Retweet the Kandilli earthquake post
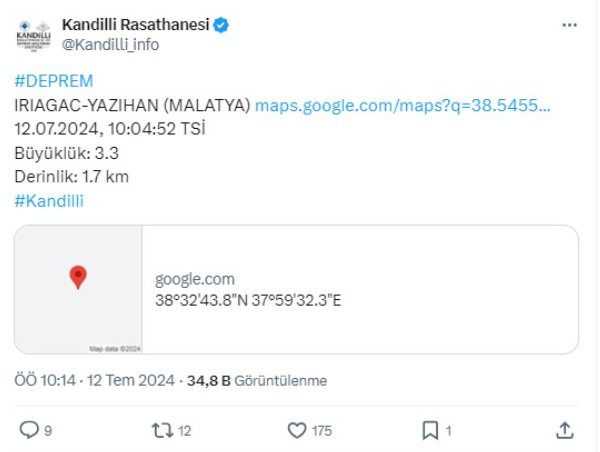Screen dimensions: 600x452 161,430
